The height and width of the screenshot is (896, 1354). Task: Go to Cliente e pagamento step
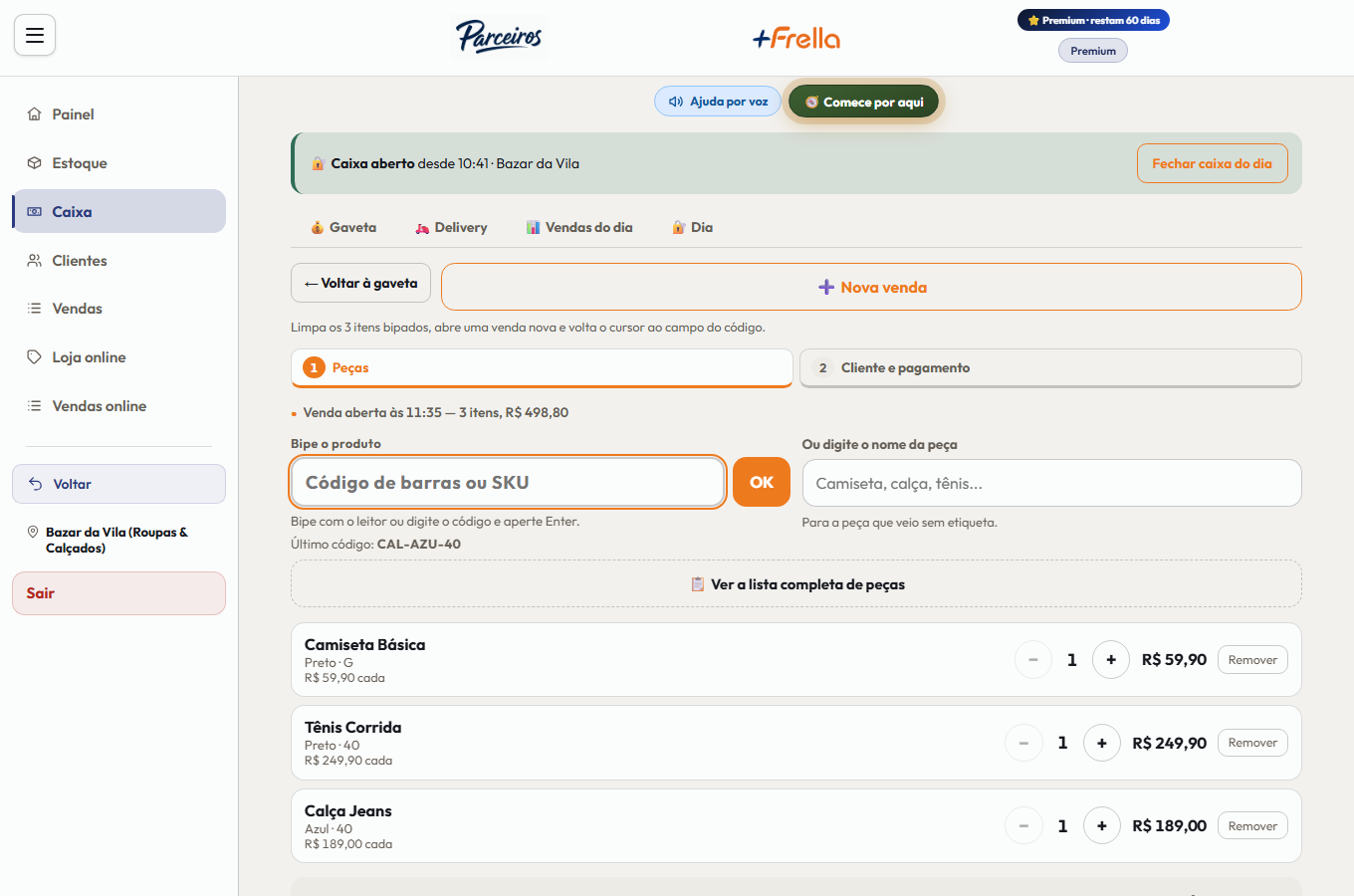tap(1050, 367)
